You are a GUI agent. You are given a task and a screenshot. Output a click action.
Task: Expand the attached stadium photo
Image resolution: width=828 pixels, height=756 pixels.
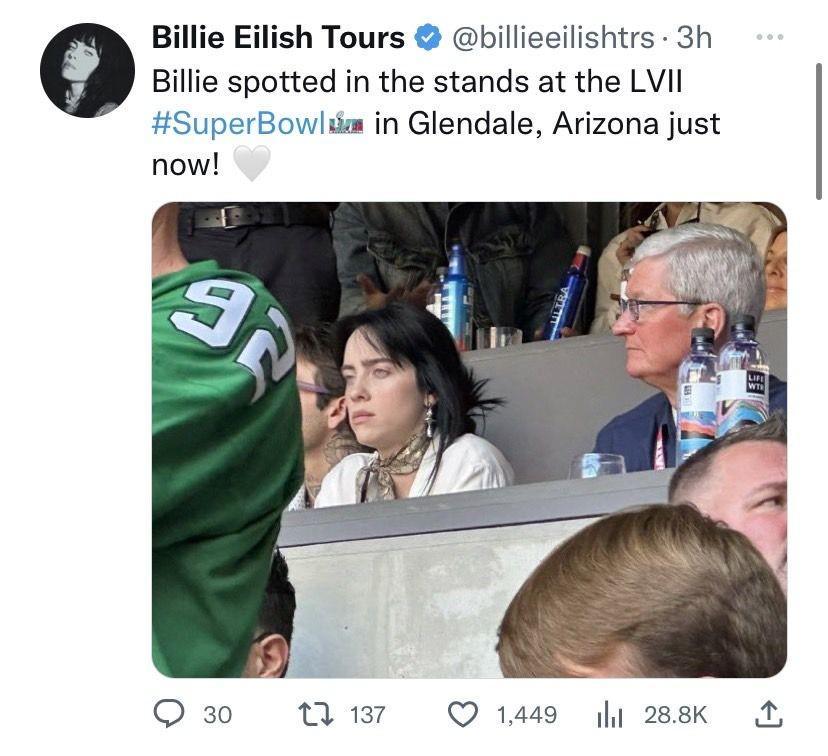coord(469,440)
